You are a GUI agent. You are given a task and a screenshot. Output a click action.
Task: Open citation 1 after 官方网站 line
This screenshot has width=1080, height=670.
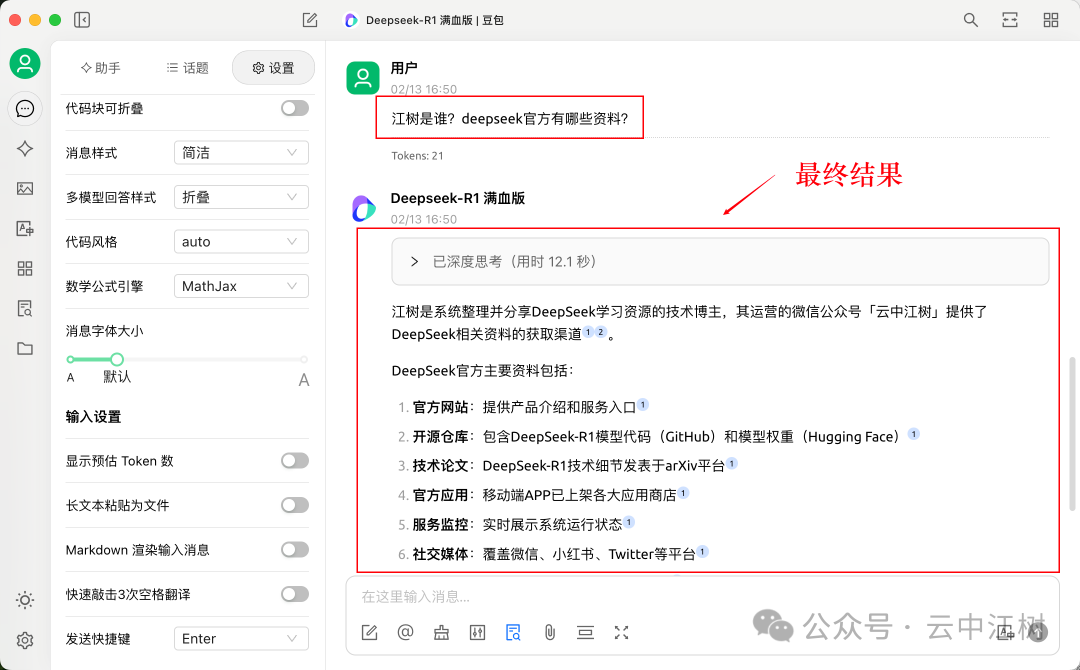(643, 405)
